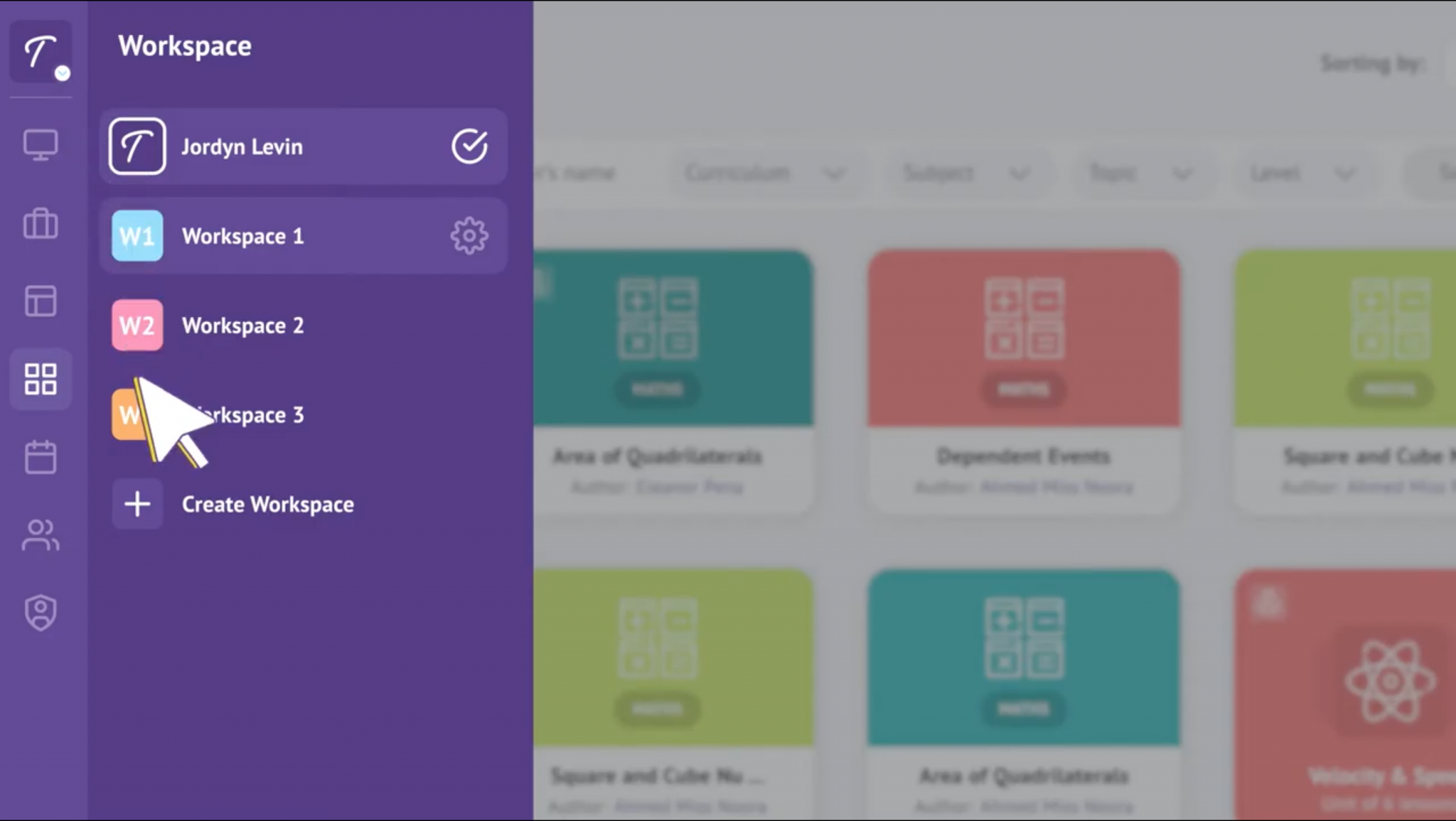This screenshot has height=821, width=1456.
Task: Open the shield profile icon in sidebar
Action: coord(41,613)
